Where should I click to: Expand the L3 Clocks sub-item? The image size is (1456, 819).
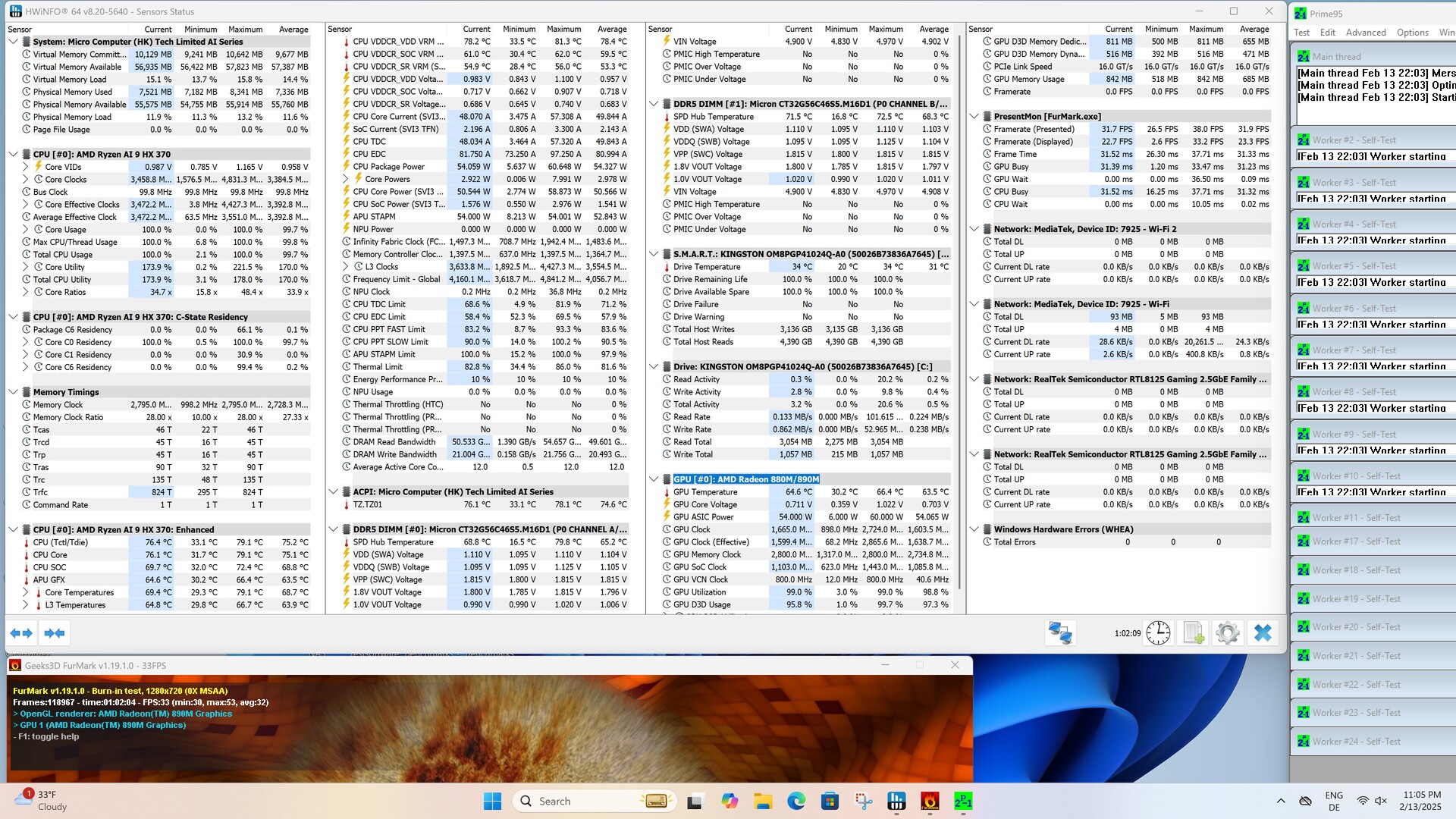pos(347,267)
